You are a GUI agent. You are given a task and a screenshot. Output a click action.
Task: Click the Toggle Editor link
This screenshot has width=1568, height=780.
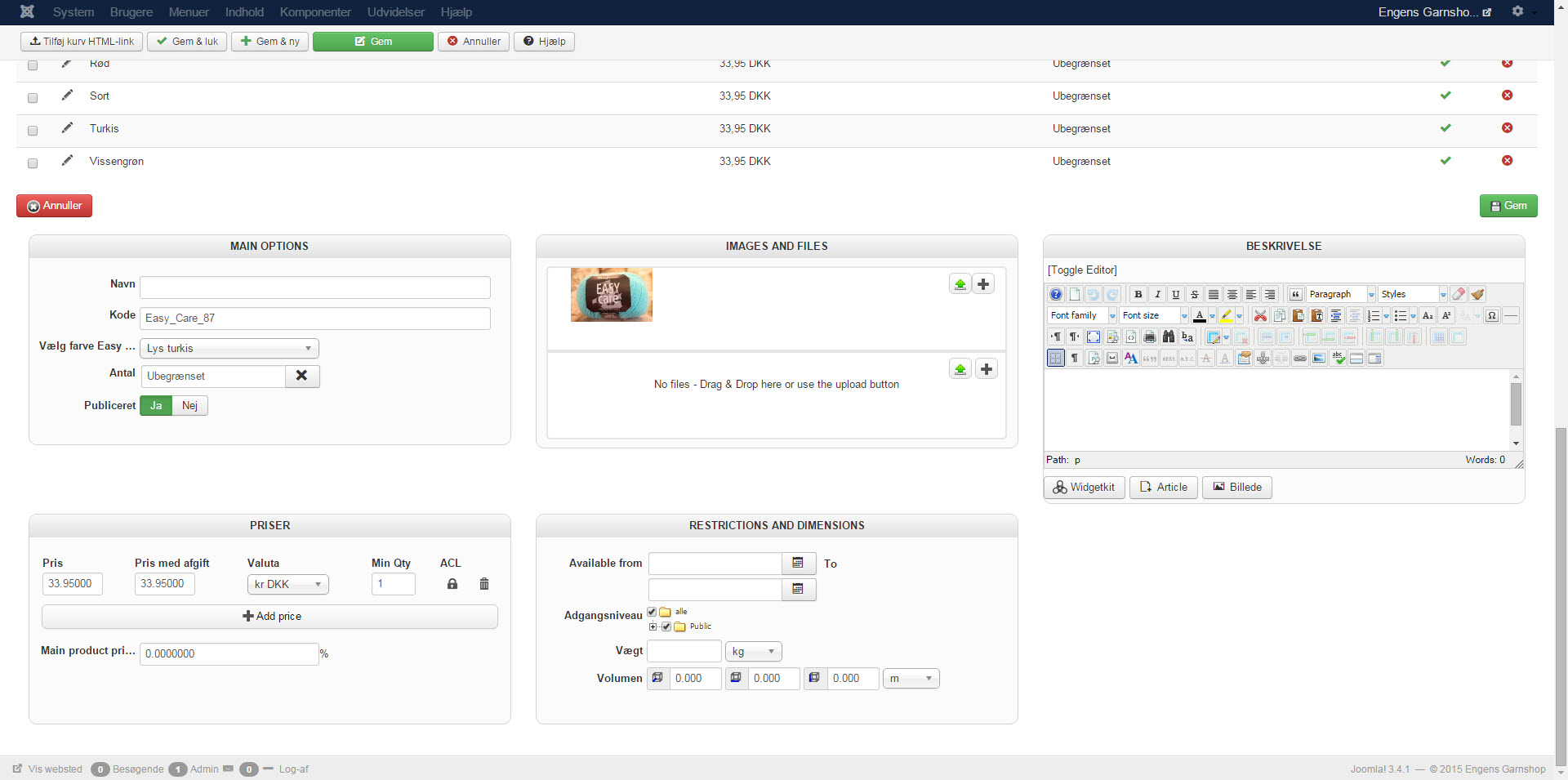(1082, 270)
